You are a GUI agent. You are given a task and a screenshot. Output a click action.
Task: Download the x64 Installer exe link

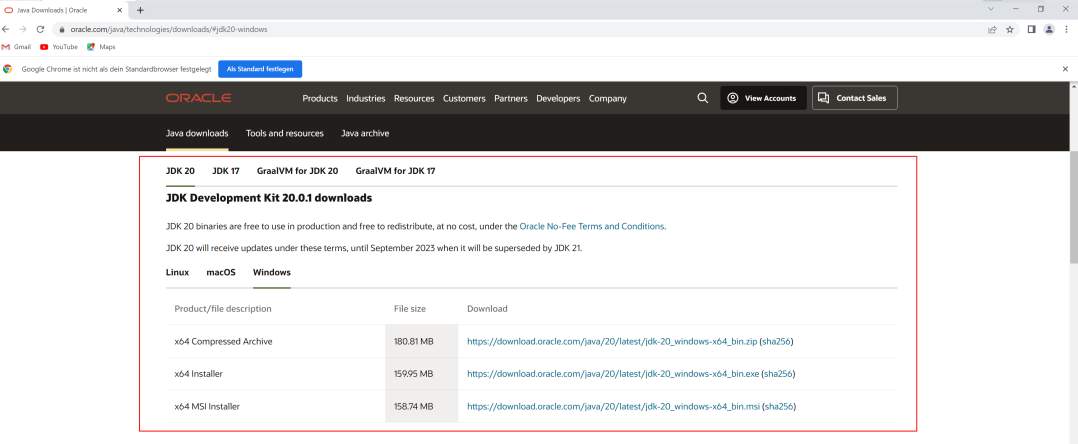pyautogui.click(x=613, y=374)
